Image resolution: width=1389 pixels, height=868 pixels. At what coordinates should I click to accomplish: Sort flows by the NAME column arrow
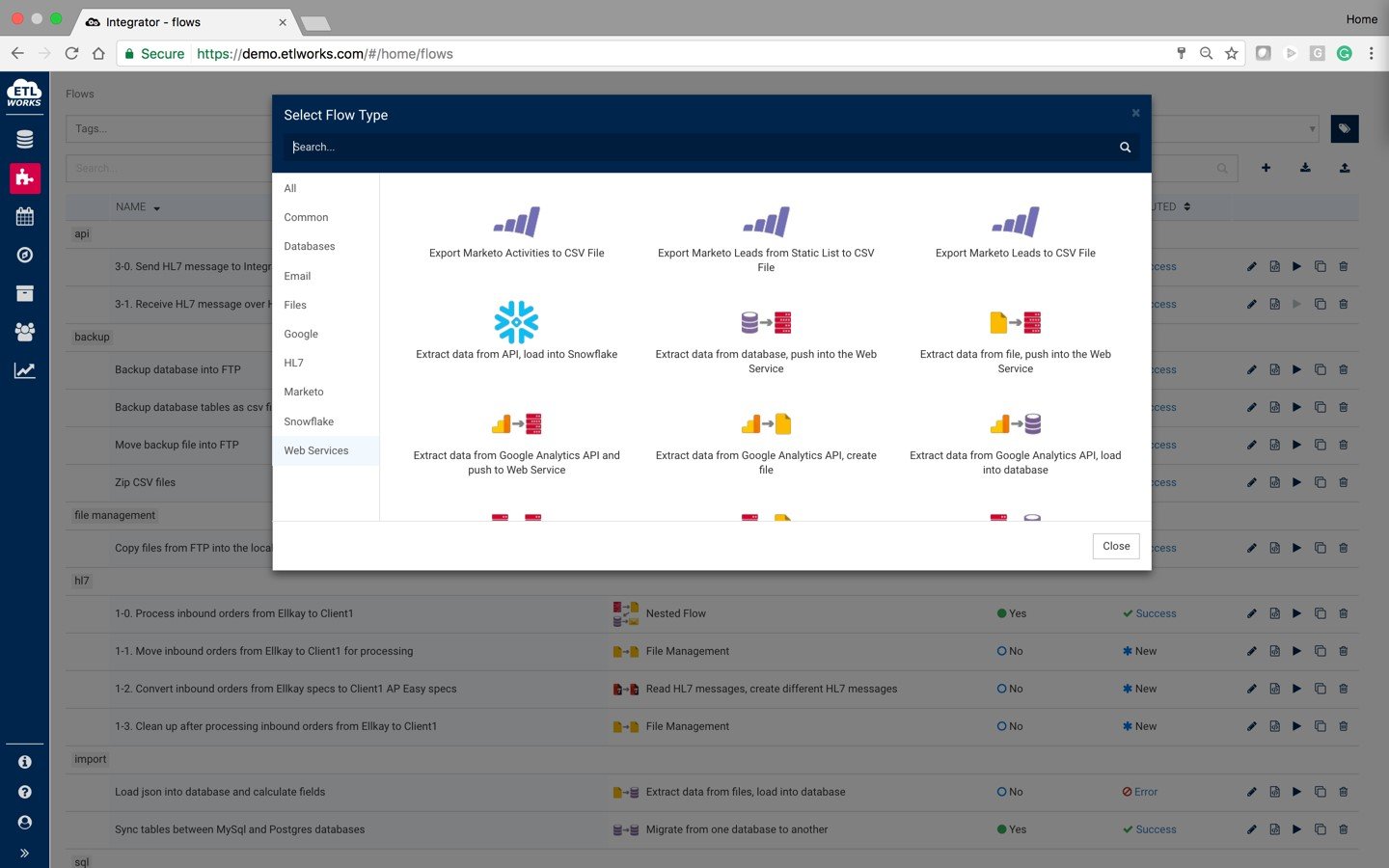click(156, 208)
